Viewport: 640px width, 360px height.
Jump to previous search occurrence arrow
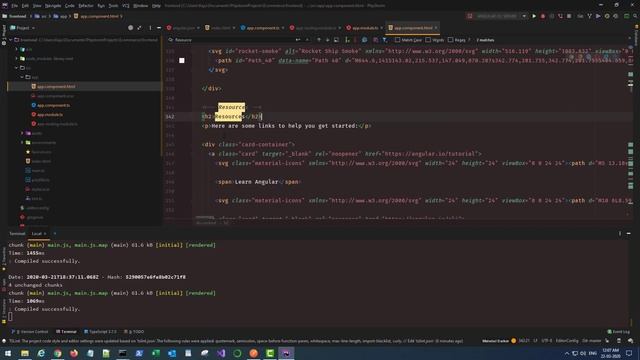319,40
